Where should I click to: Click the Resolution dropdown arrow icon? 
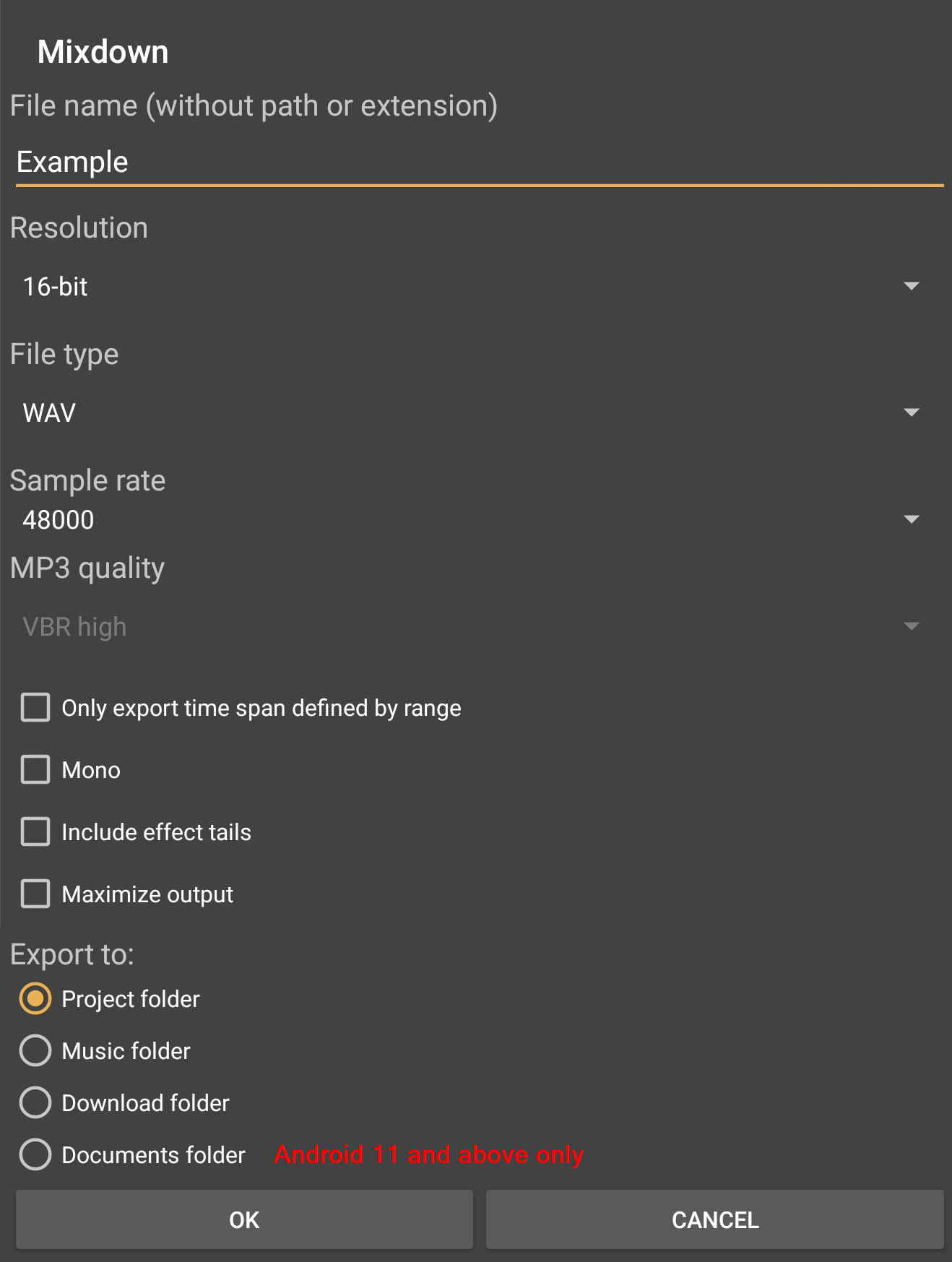point(912,287)
